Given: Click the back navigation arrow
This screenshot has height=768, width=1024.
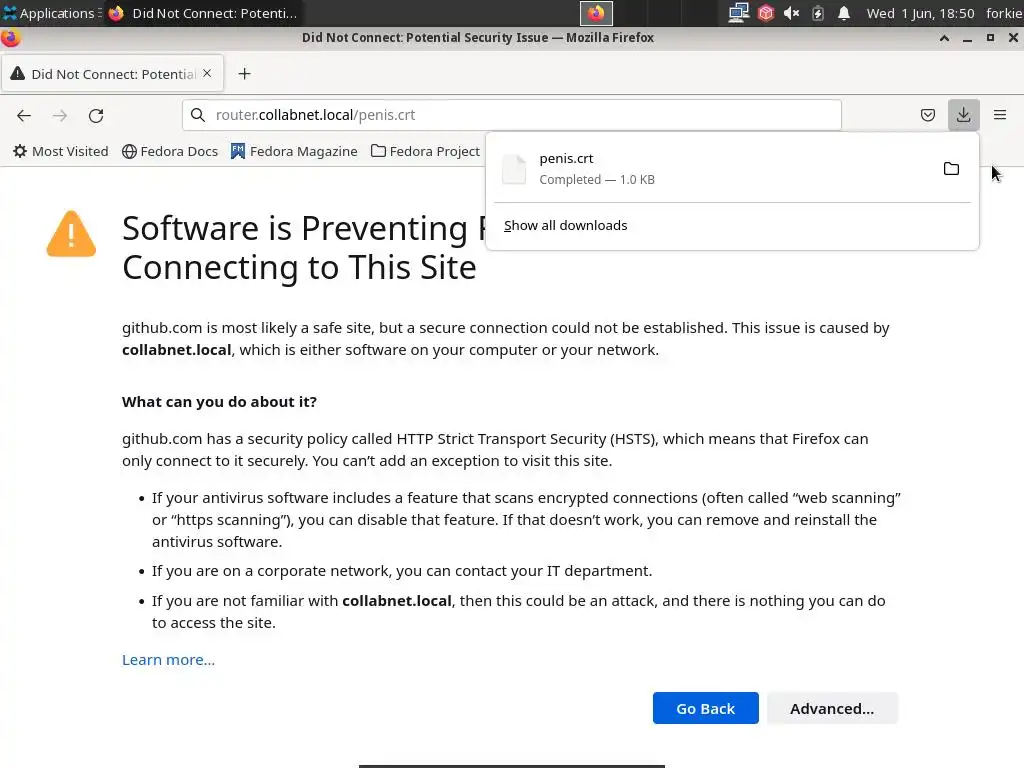Looking at the screenshot, I should point(24,115).
